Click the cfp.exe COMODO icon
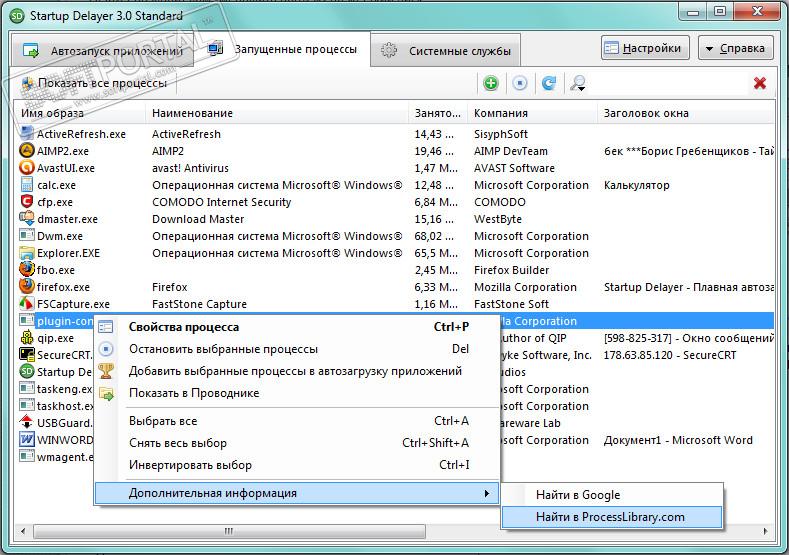 (27, 202)
